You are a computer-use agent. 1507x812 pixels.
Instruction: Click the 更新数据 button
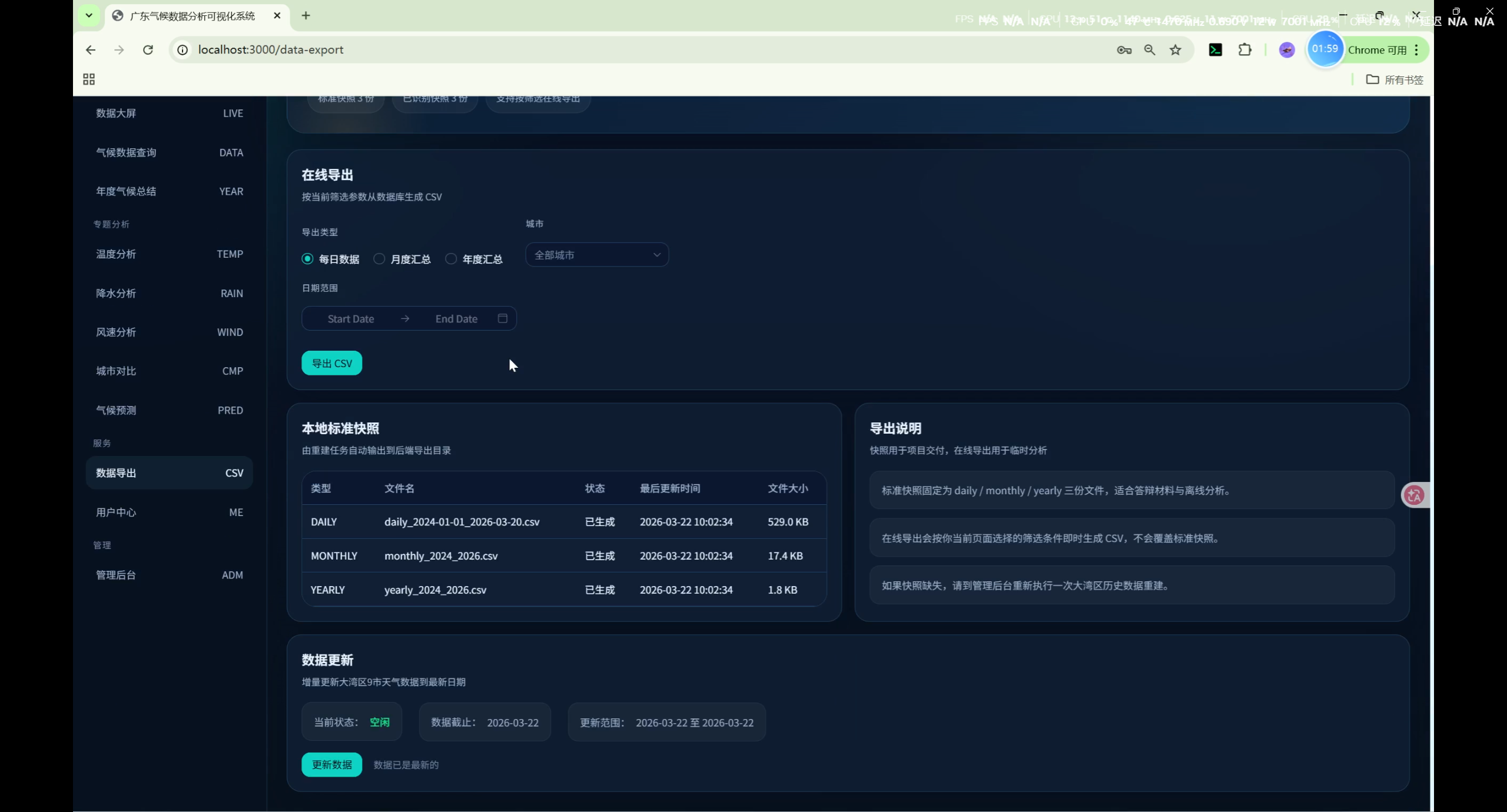[x=331, y=764]
